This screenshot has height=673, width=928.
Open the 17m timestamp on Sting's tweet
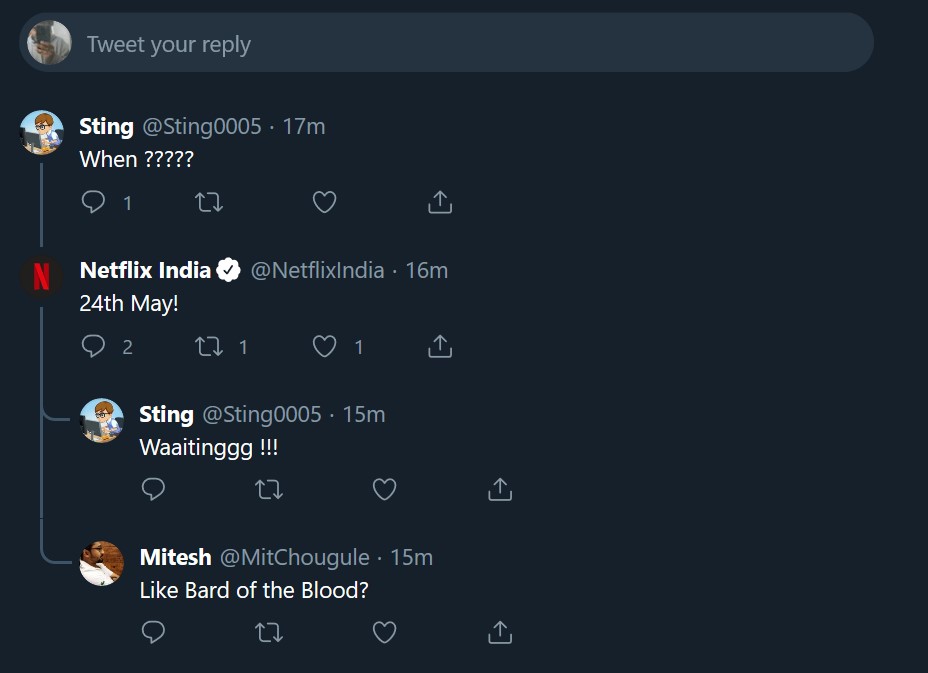pos(304,127)
